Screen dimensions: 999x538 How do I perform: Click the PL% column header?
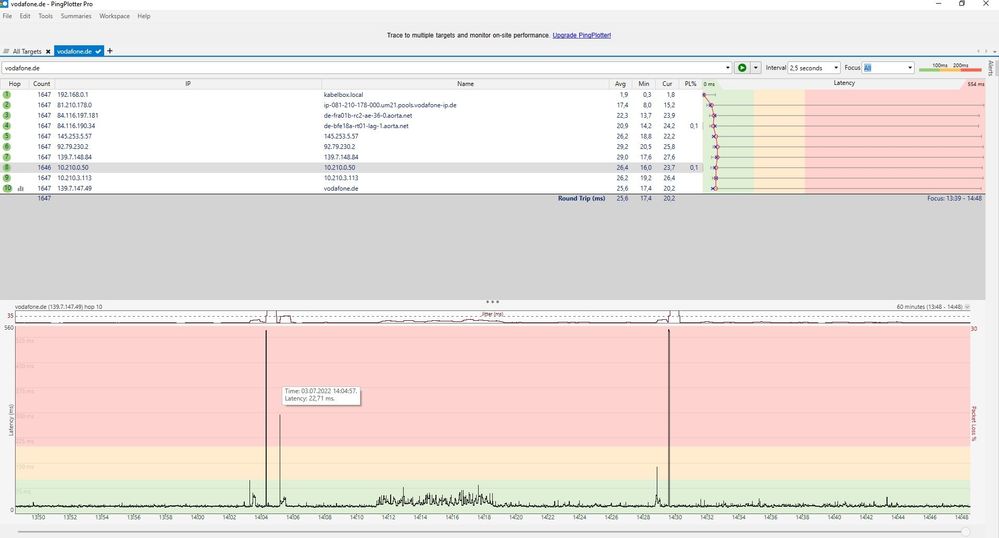pyautogui.click(x=690, y=84)
